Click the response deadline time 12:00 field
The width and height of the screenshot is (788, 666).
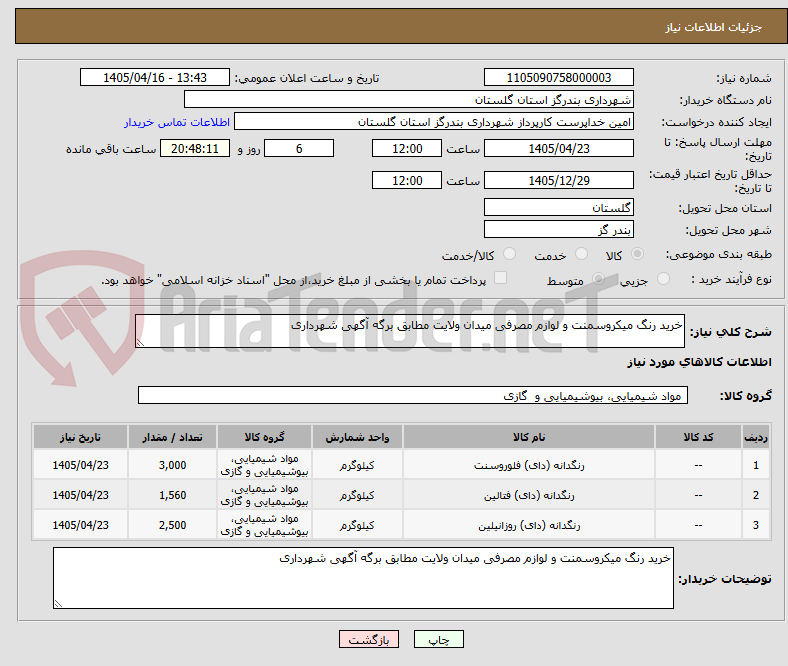click(x=407, y=148)
